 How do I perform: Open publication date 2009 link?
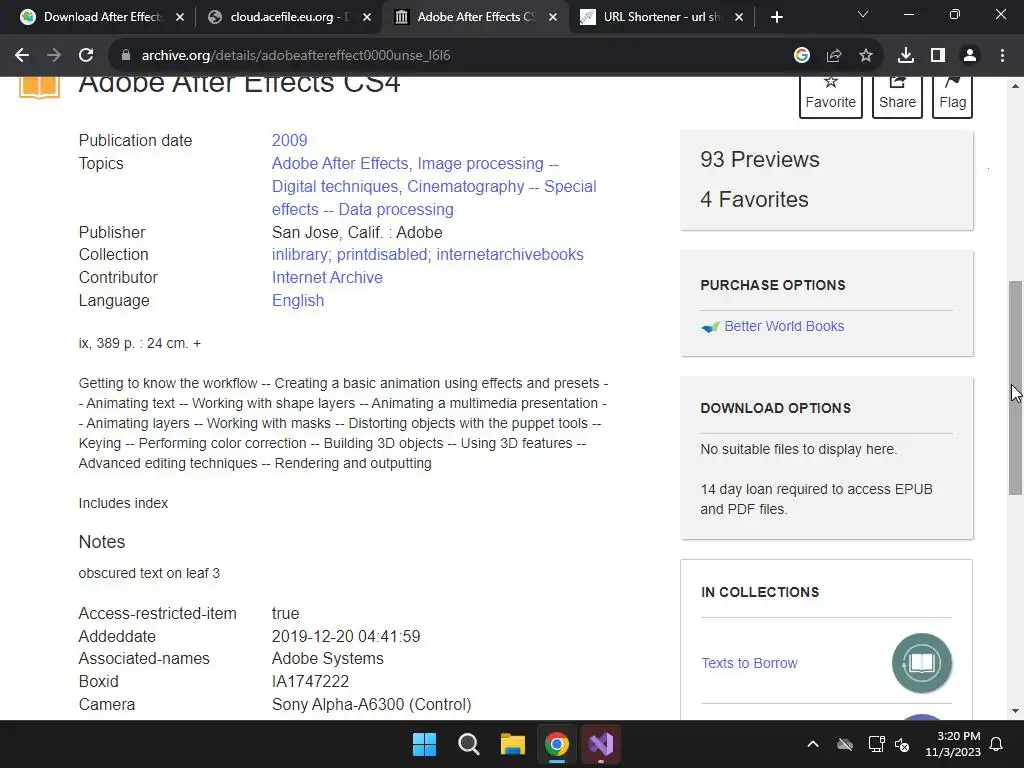click(289, 140)
